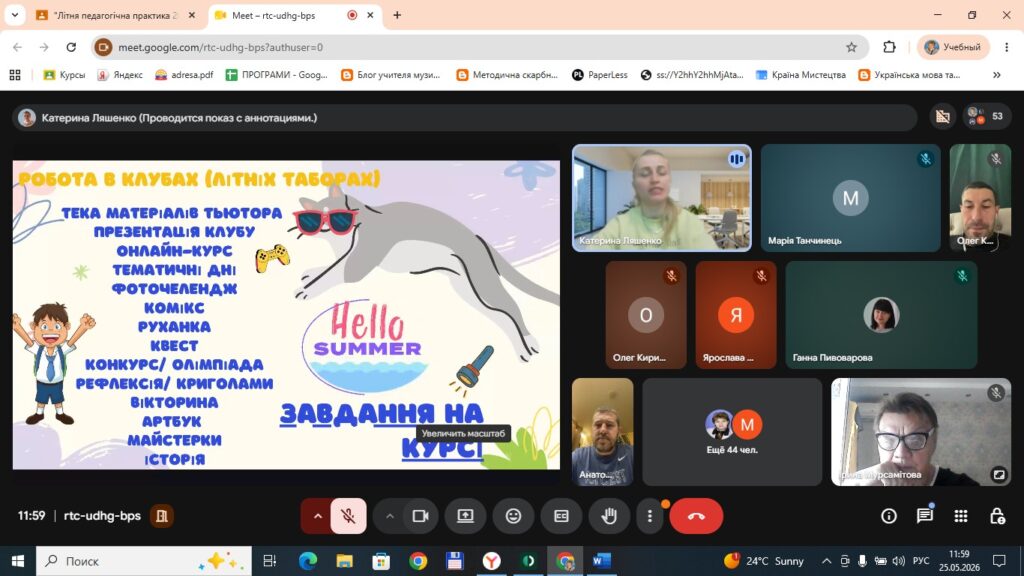The image size is (1024, 576).
Task: Open the 'PaperLess' bookmark
Action: [x=600, y=75]
